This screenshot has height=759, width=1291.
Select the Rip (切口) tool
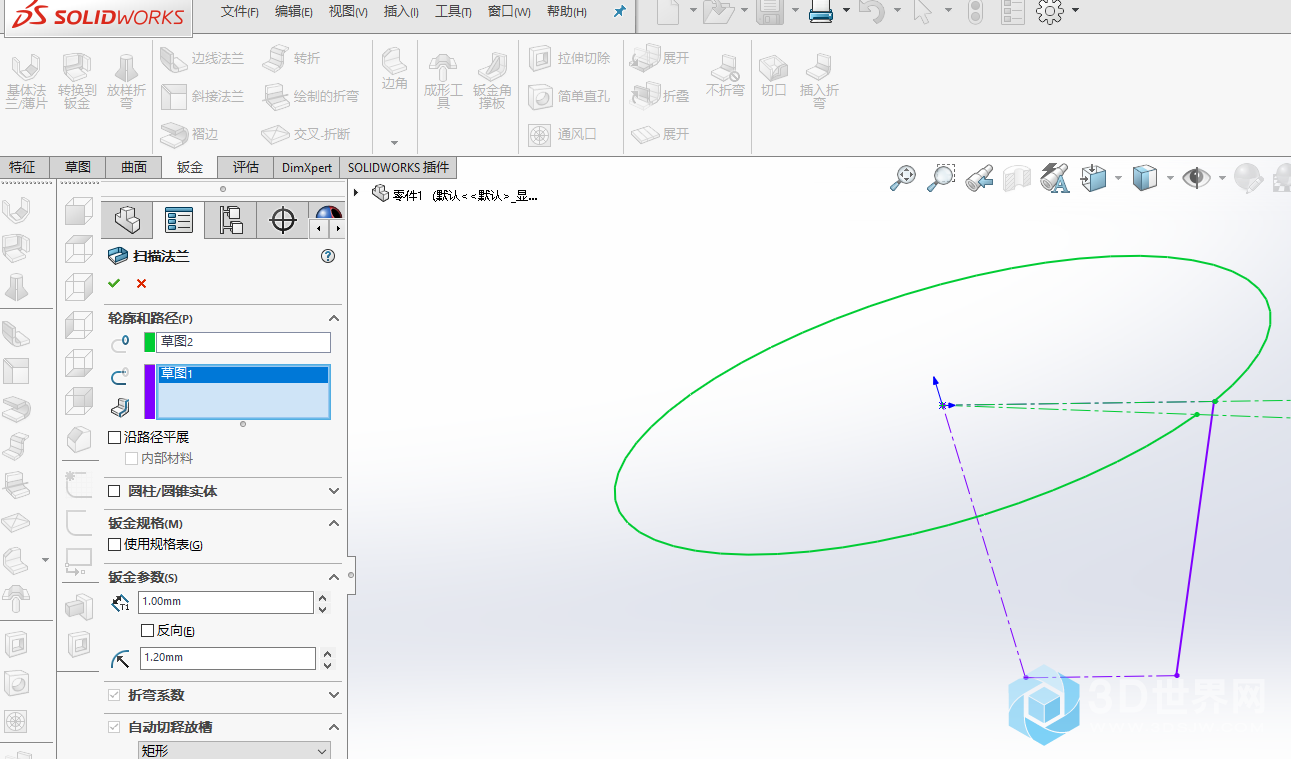(774, 75)
